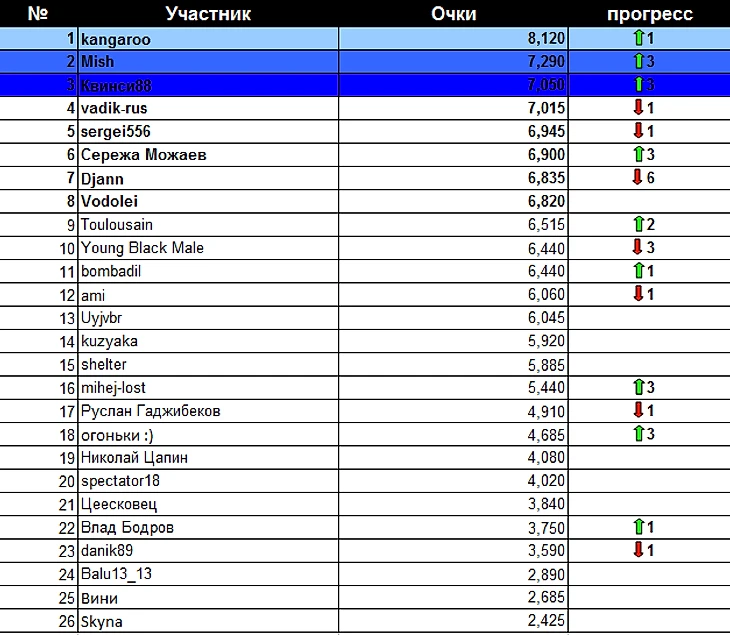Click the прогресс column header
Screen dimensions: 730x635
[650, 14]
